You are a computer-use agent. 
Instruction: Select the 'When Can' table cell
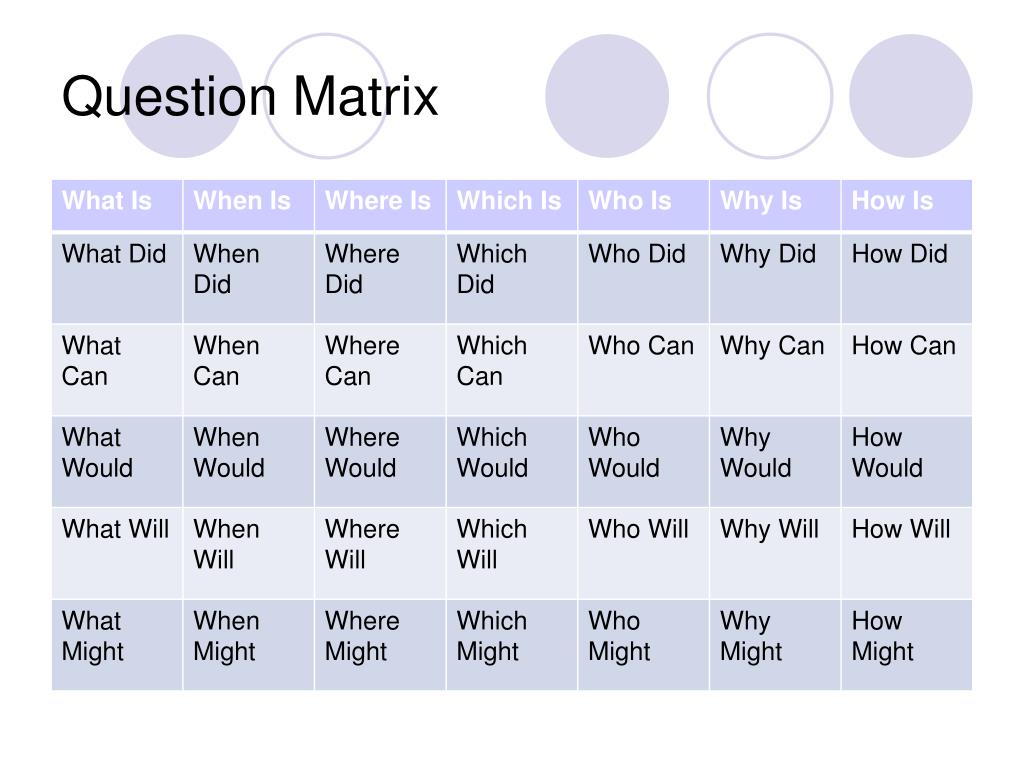(249, 369)
